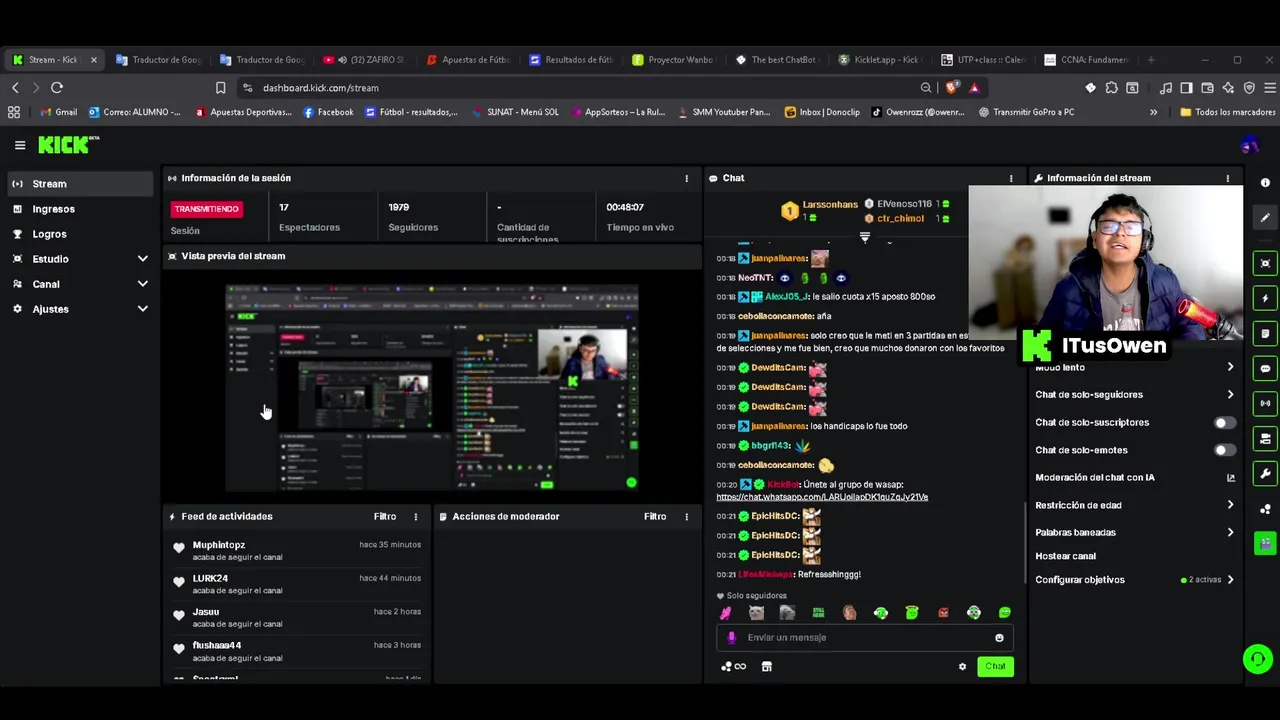Image resolution: width=1280 pixels, height=720 pixels.
Task: Reload the page with browser refresh icon
Action: click(57, 88)
